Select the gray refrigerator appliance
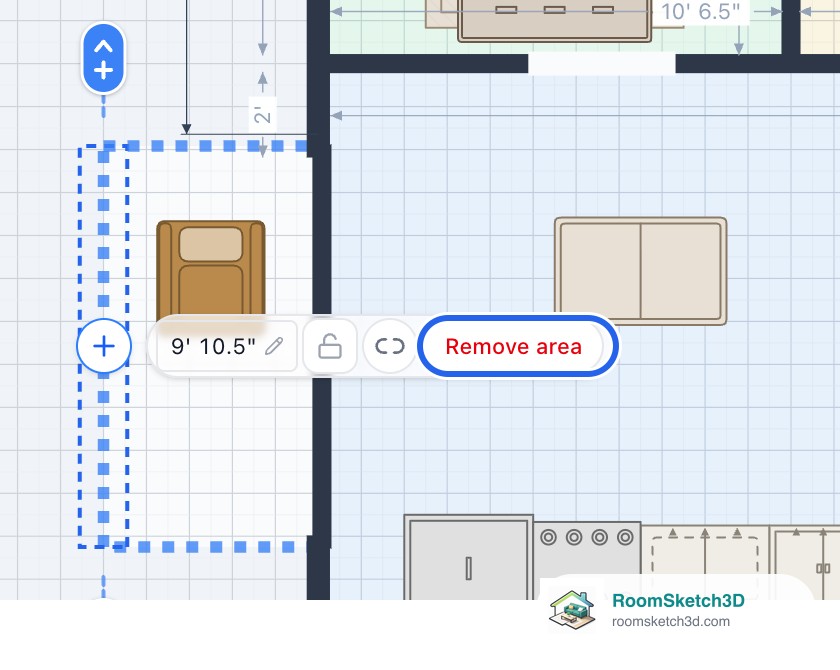The height and width of the screenshot is (670, 840). coord(468,557)
